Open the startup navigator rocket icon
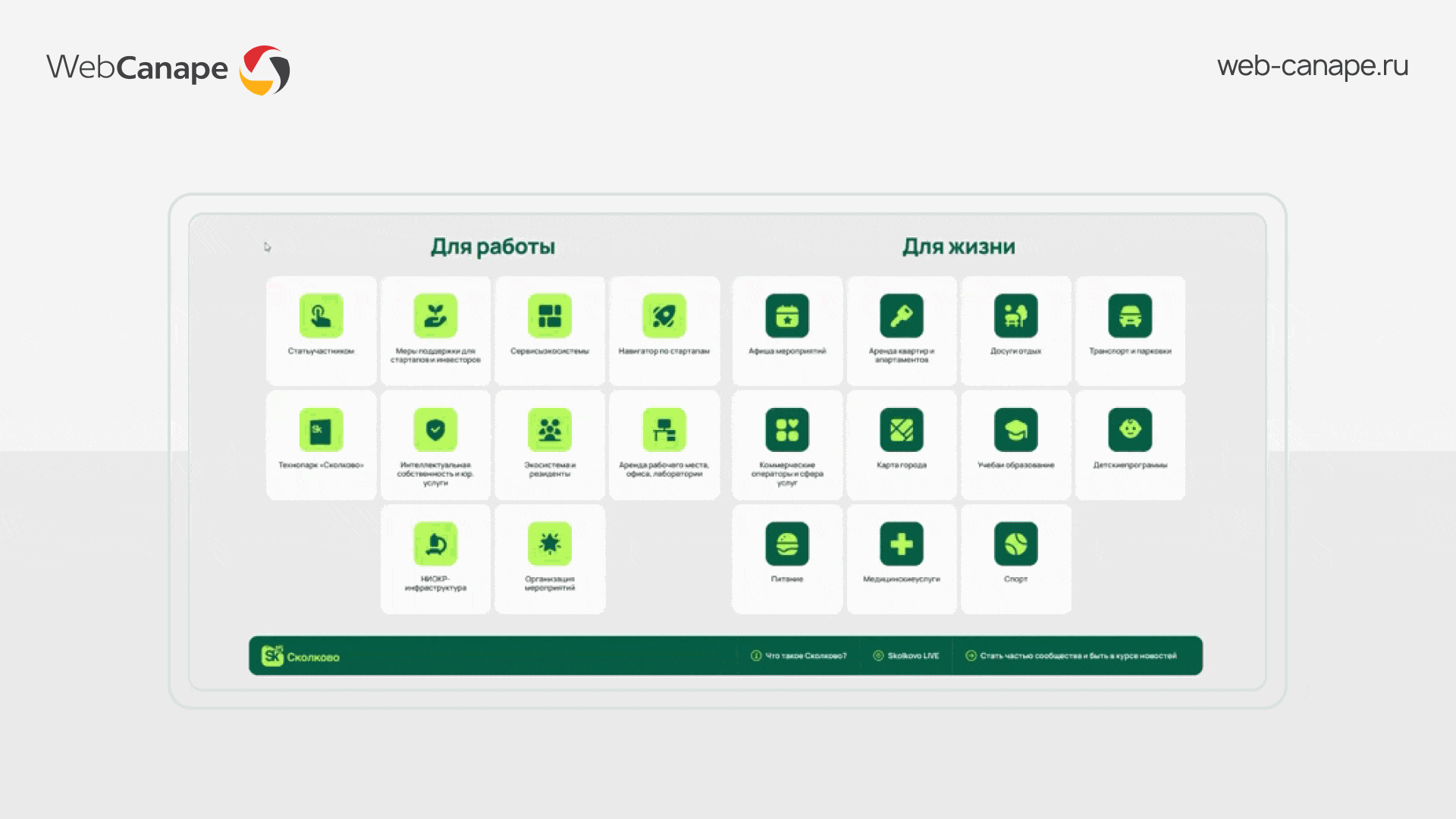 664,315
